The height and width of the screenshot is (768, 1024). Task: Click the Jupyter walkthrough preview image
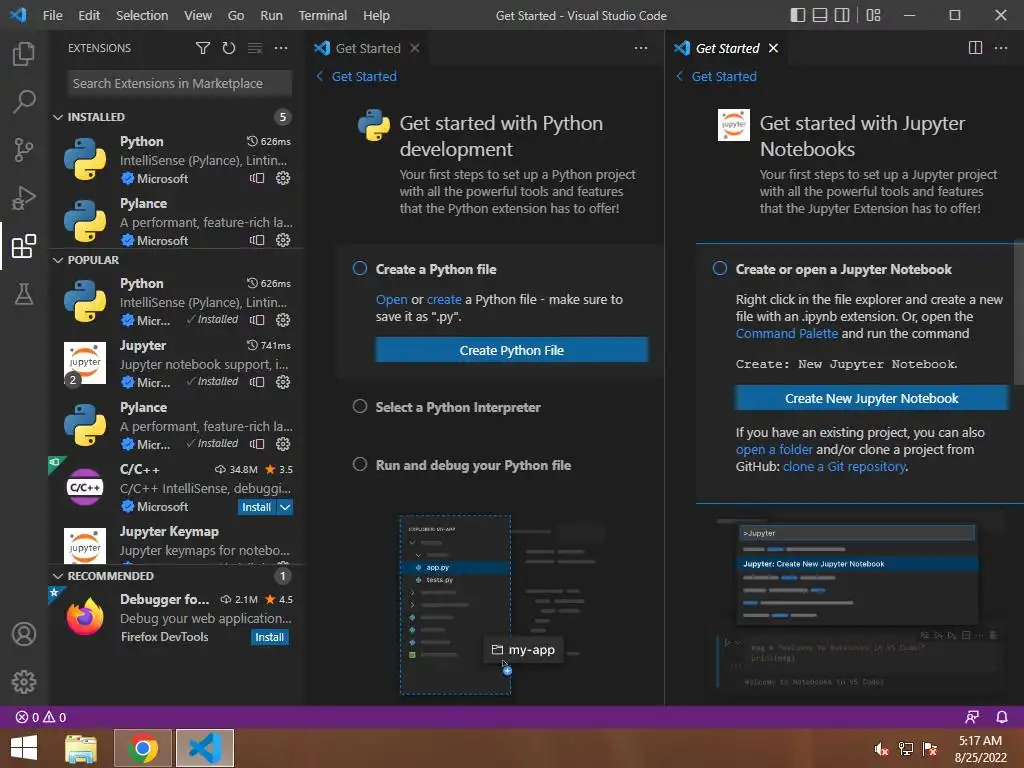[861, 604]
